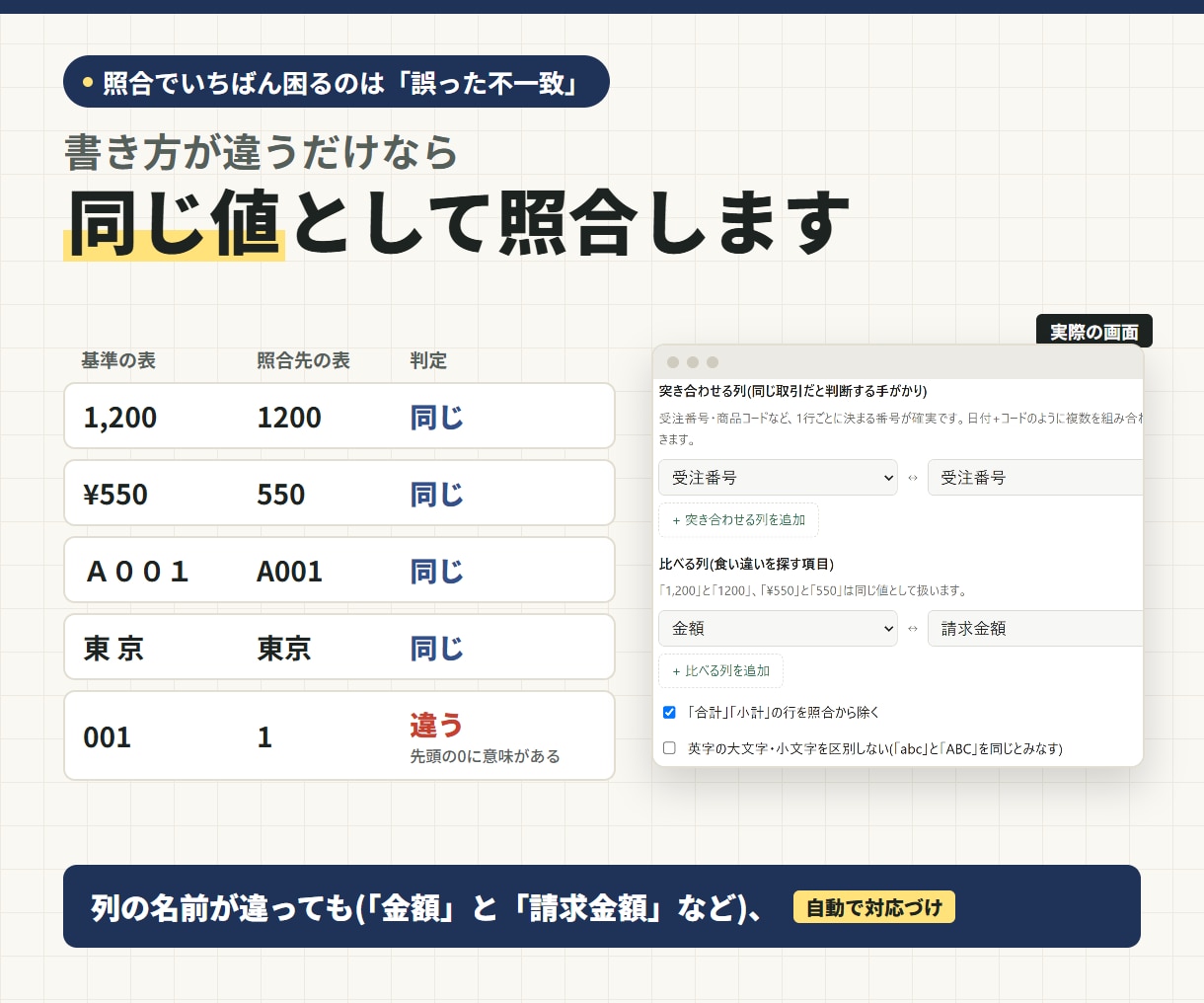Image resolution: width=1204 pixels, height=1003 pixels.
Task: Enable 英字の大文字・小文字を区別しない checkbox
Action: click(669, 748)
